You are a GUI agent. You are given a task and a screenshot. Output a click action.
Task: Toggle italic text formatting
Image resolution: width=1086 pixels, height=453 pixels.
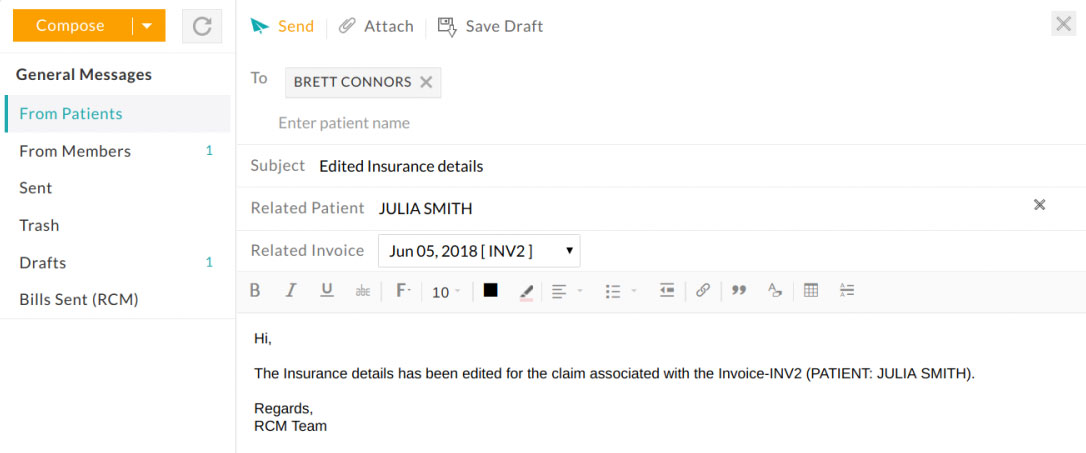pyautogui.click(x=291, y=291)
